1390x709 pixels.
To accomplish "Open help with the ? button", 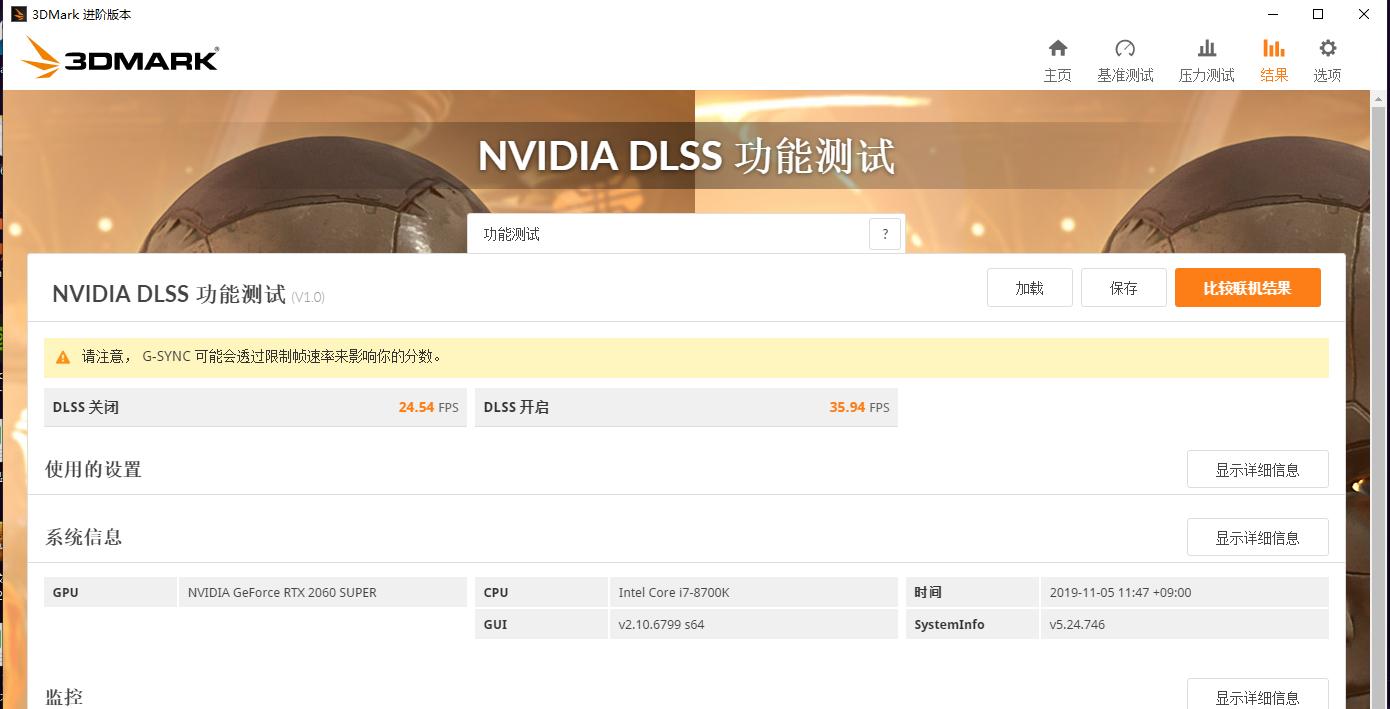I will (x=884, y=233).
